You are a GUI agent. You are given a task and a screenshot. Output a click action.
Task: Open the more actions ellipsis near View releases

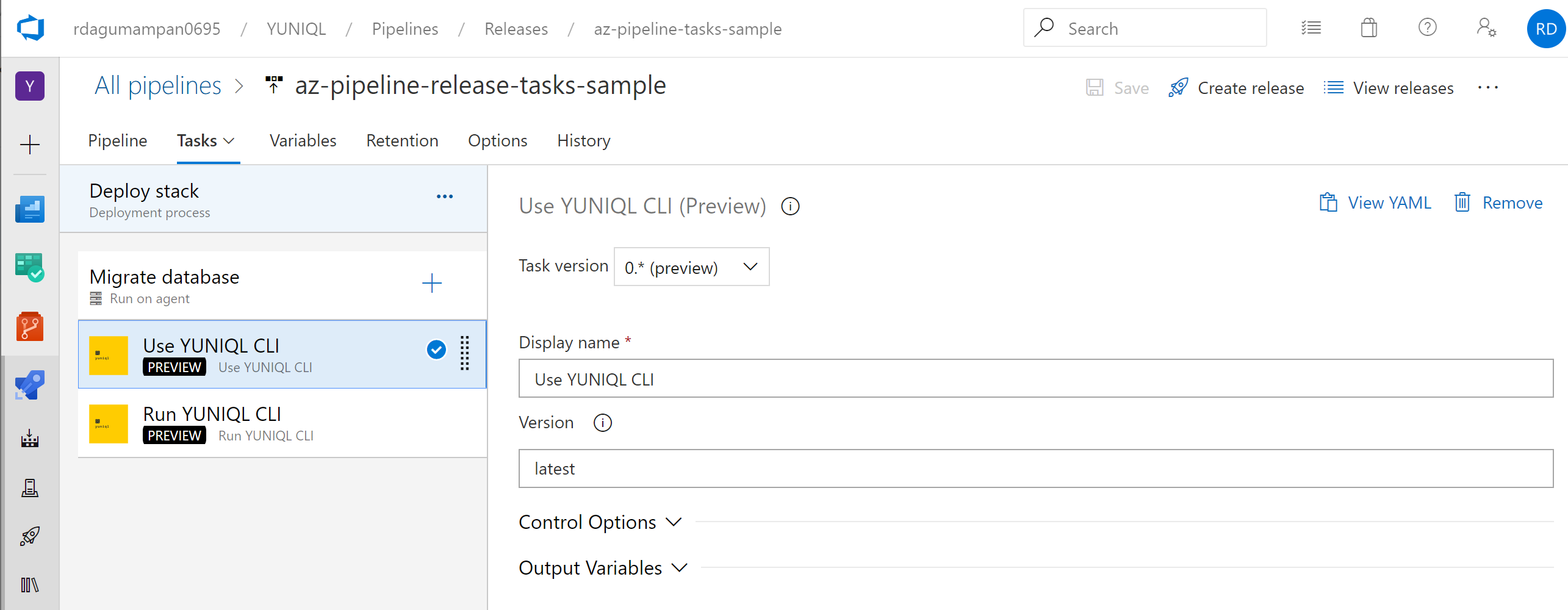point(1488,88)
